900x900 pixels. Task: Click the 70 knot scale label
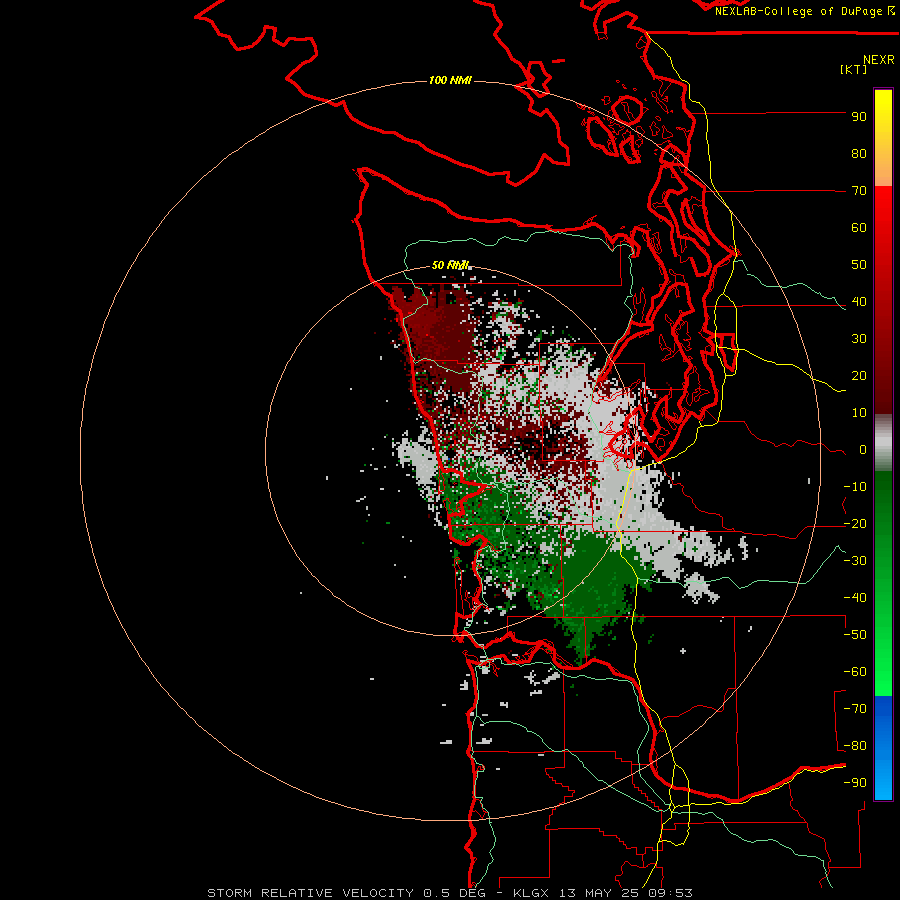(x=859, y=191)
